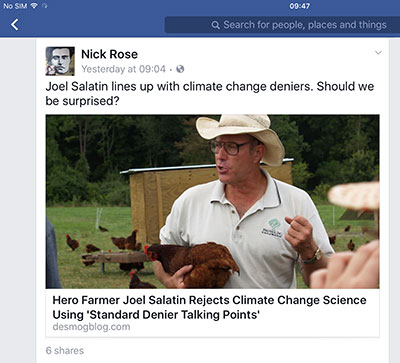Image resolution: width=400 pixels, height=363 pixels.
Task: Click the Wi-Fi status icon
Action: (34, 6)
